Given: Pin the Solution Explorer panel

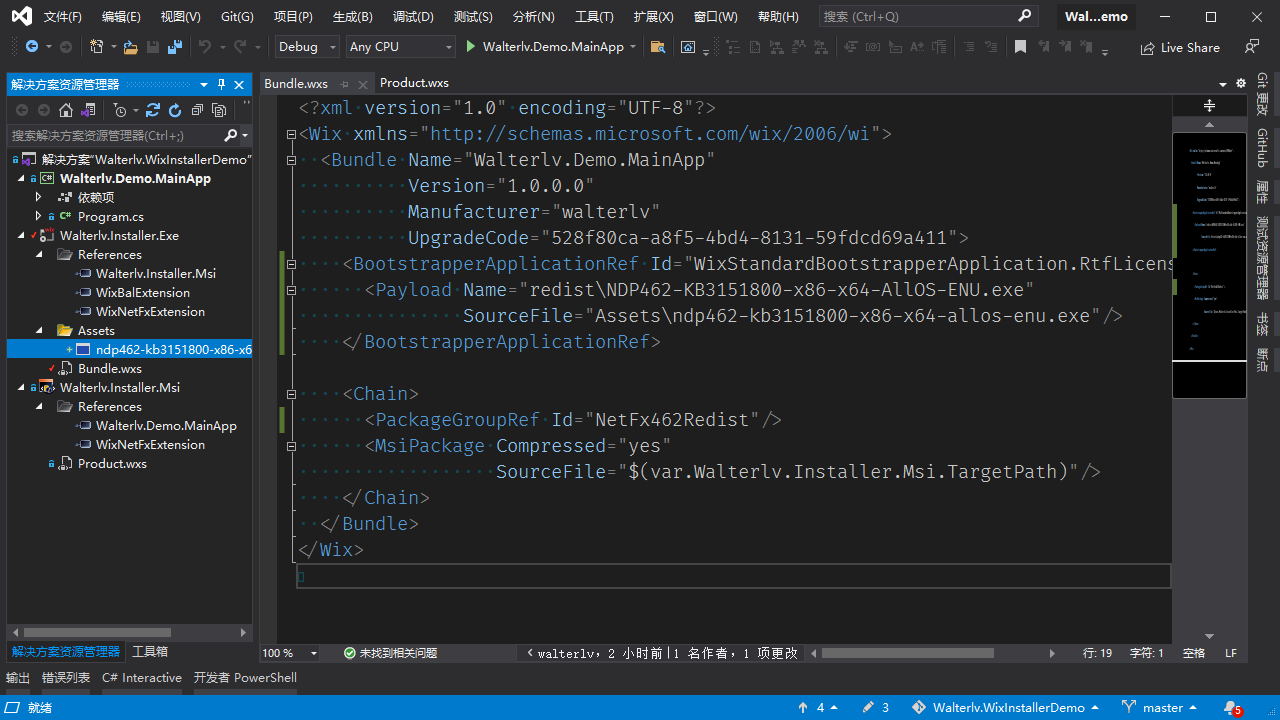Looking at the screenshot, I should 221,85.
